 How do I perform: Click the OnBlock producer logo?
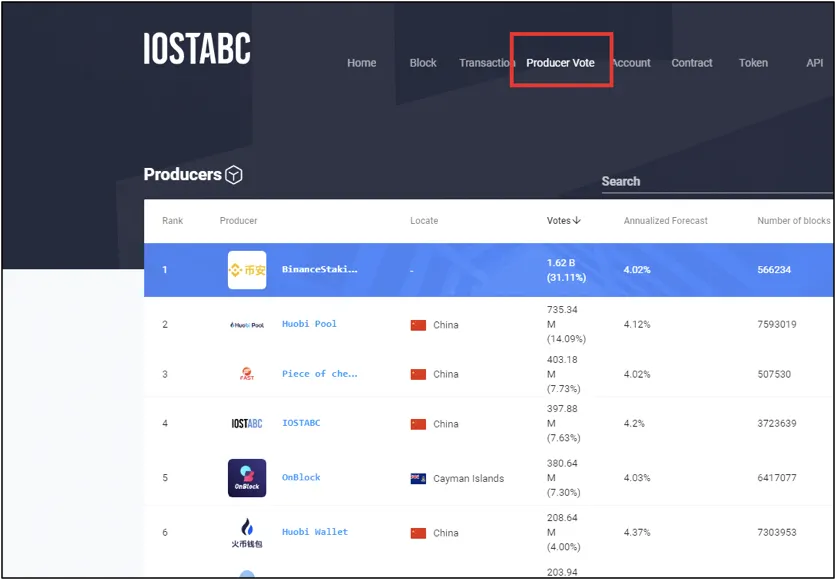(247, 478)
